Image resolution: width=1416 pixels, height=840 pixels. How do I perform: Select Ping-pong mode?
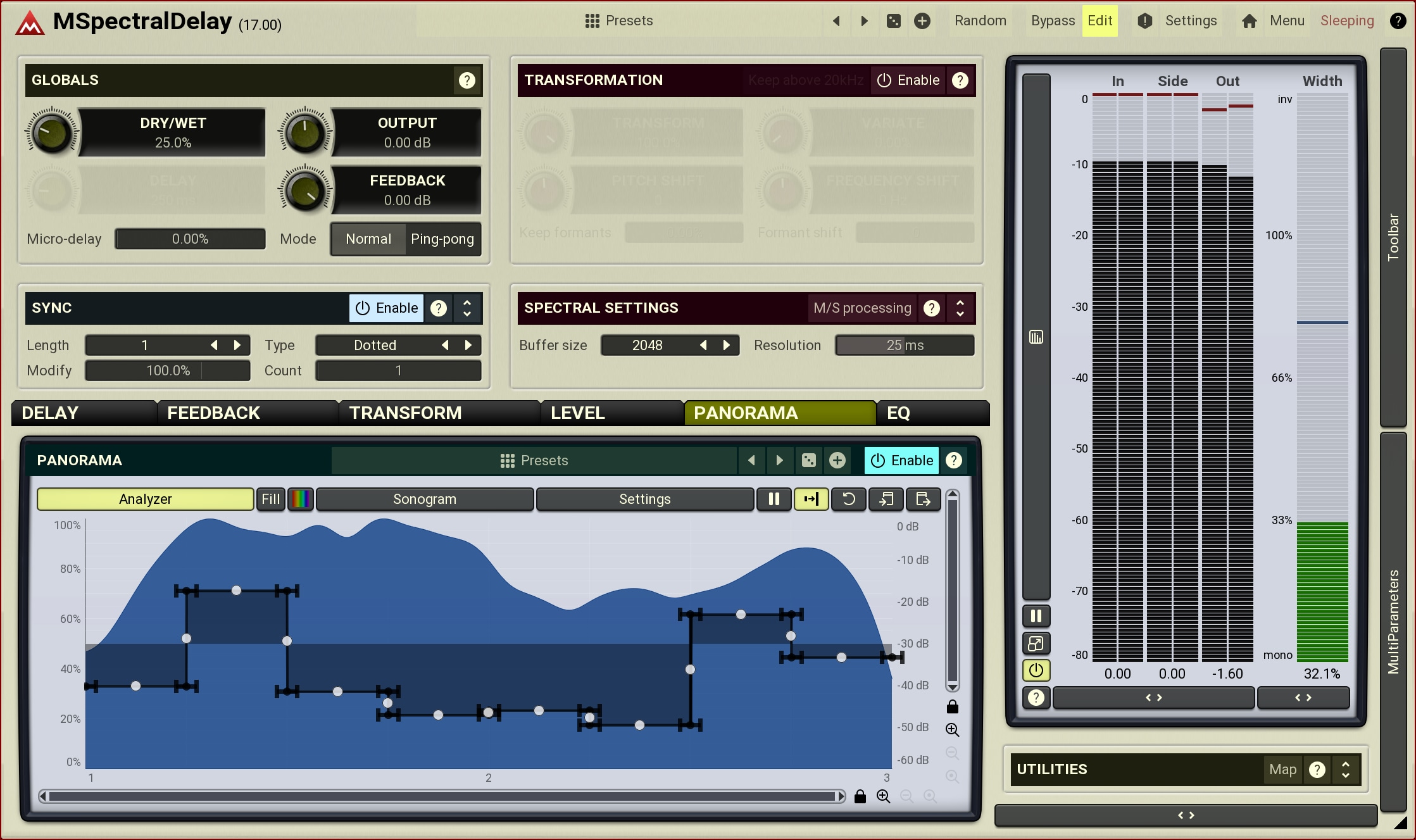tap(442, 239)
